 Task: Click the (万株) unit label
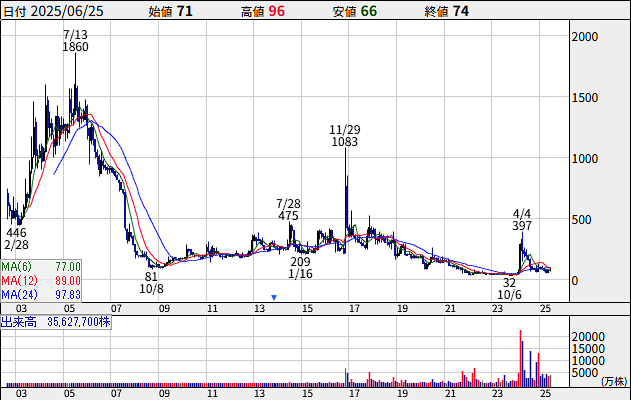615,381
